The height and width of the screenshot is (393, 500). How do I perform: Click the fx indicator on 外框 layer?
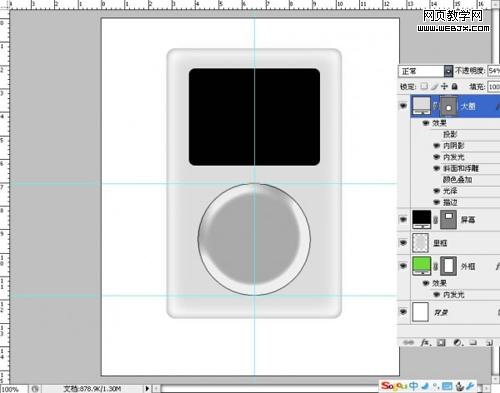pyautogui.click(x=497, y=266)
